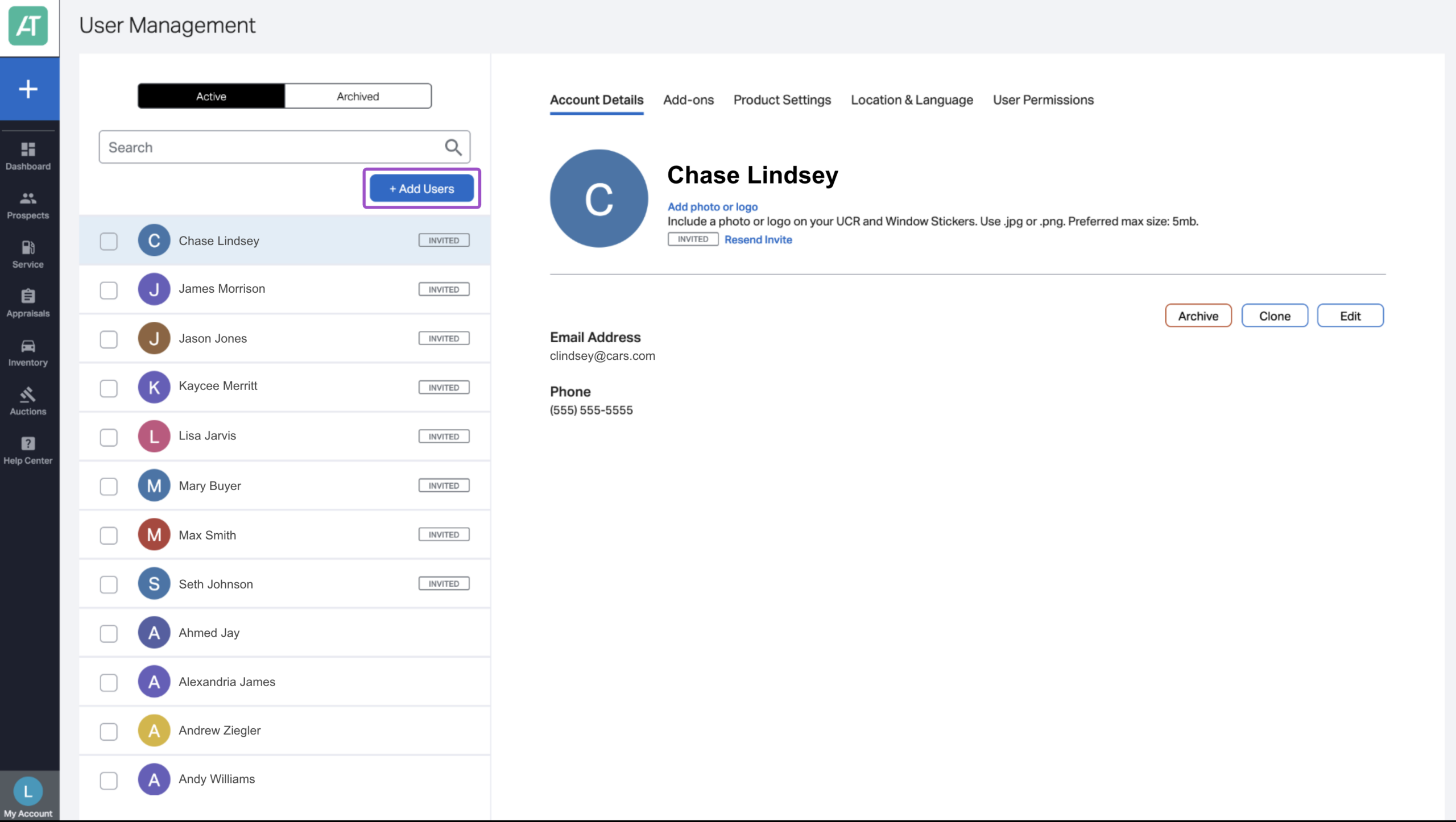Open Auctions gavel icon

(28, 394)
